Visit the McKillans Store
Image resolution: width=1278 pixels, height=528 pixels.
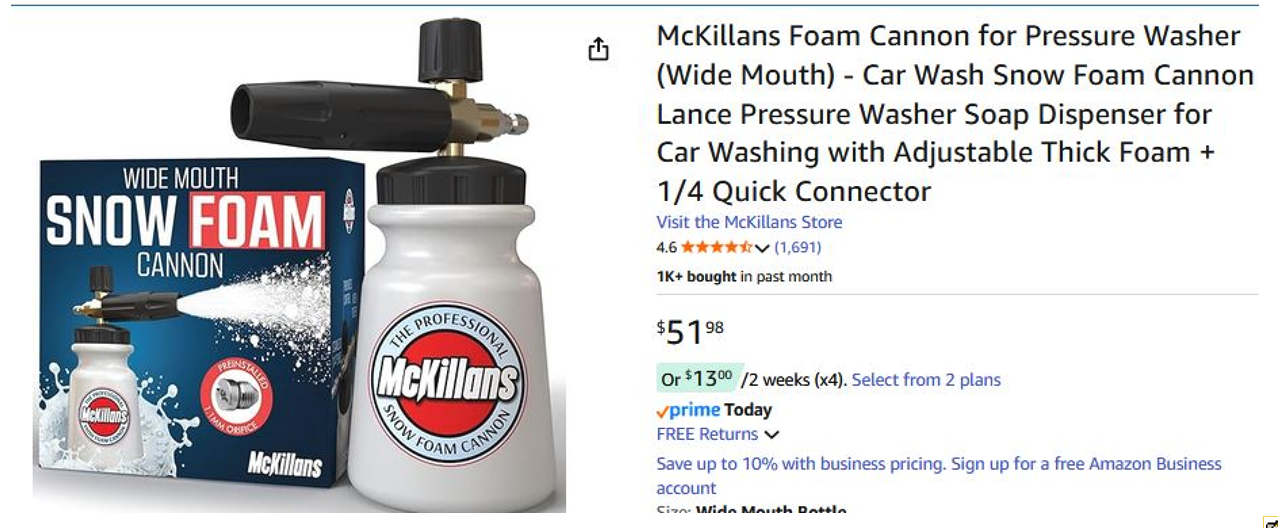point(749,222)
